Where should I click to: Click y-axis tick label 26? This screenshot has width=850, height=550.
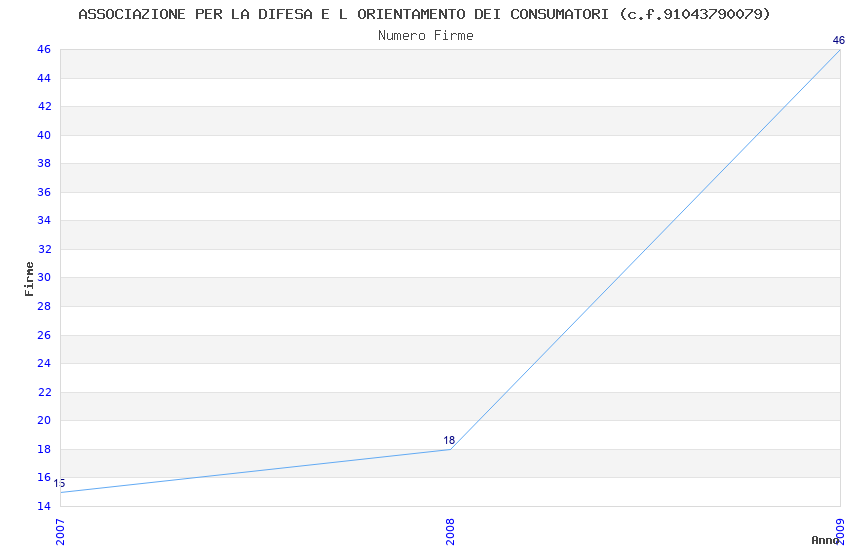pos(44,335)
